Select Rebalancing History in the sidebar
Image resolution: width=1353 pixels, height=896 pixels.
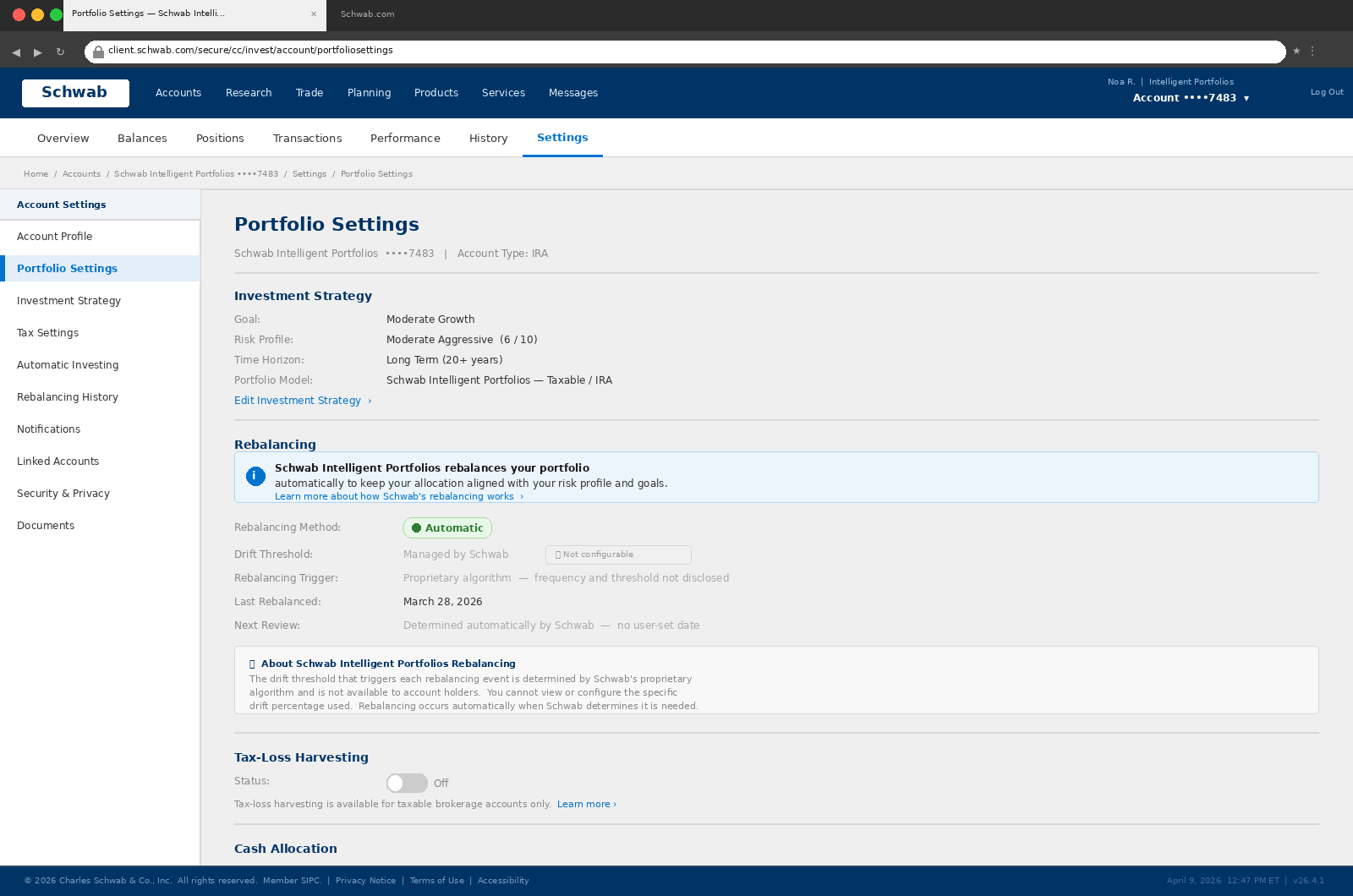pos(67,396)
